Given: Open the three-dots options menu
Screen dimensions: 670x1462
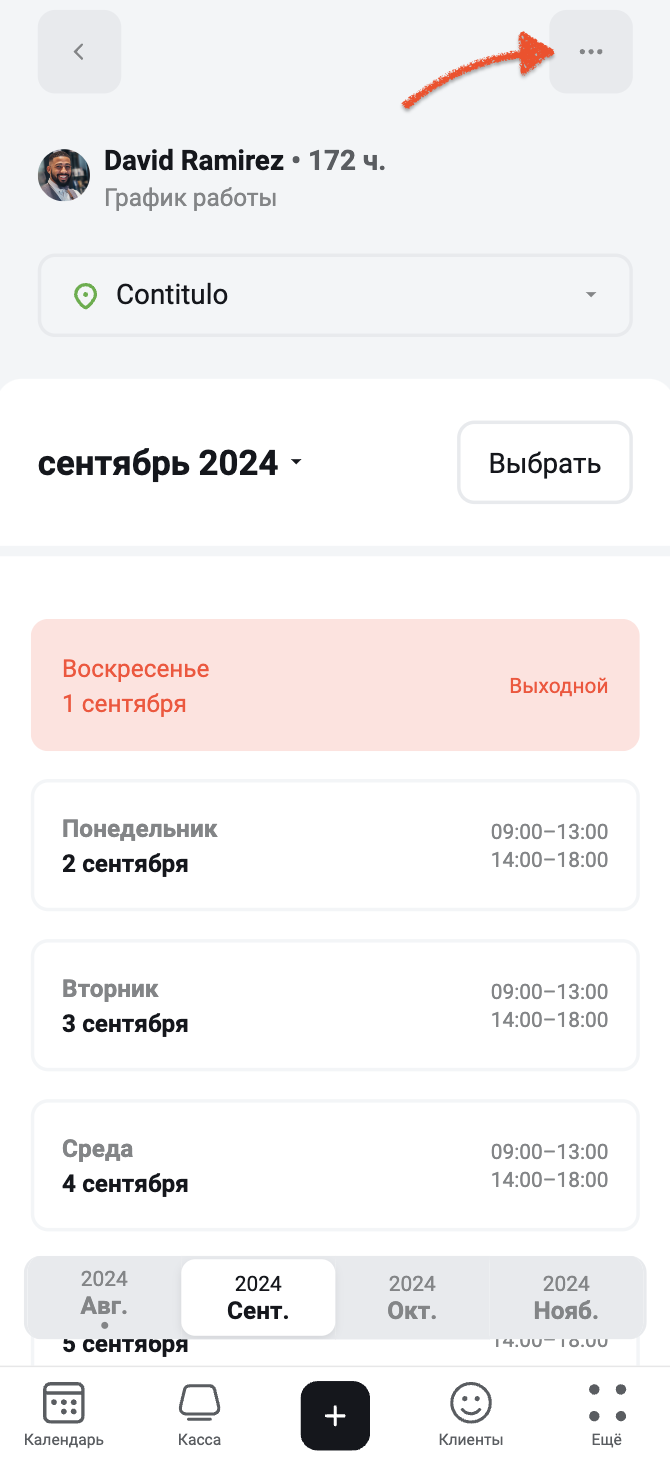Looking at the screenshot, I should 591,52.
